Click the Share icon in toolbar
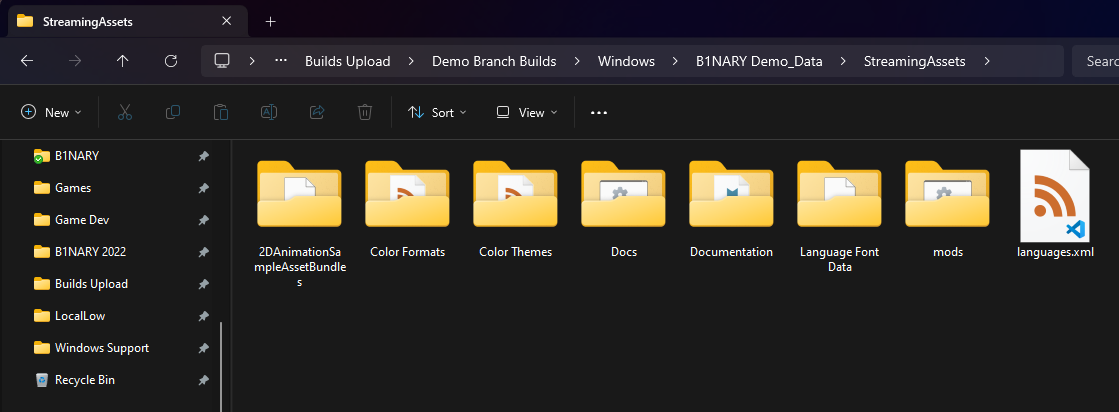 [x=317, y=112]
